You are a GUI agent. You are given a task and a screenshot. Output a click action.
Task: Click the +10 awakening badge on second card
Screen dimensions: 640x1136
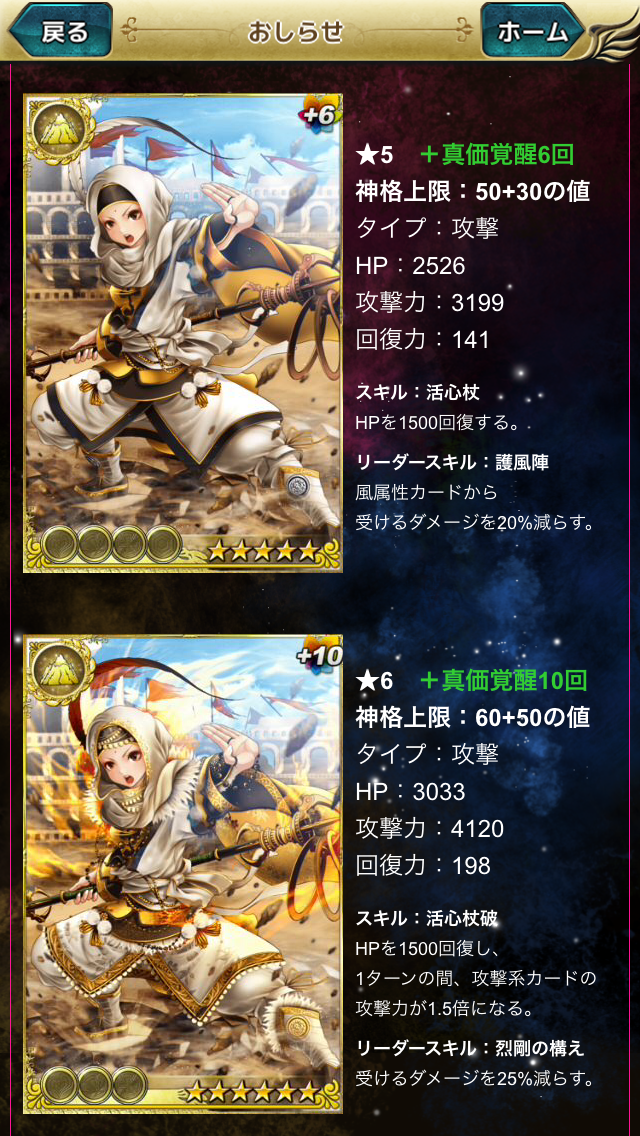(318, 656)
